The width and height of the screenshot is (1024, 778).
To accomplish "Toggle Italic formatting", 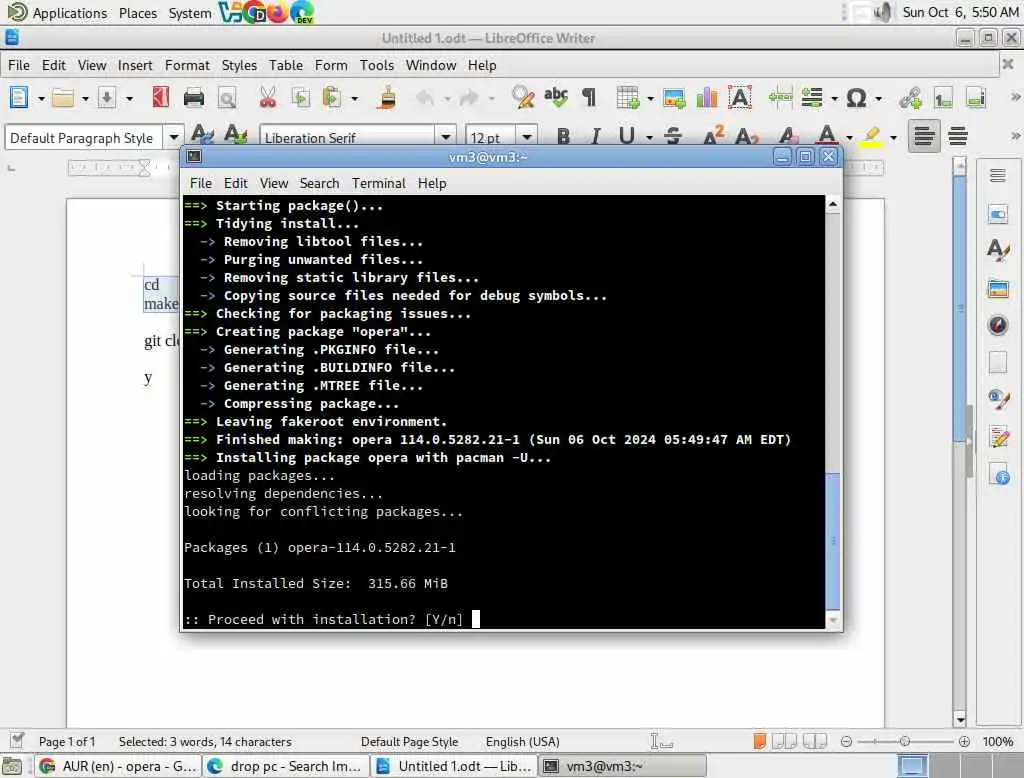I will (595, 137).
